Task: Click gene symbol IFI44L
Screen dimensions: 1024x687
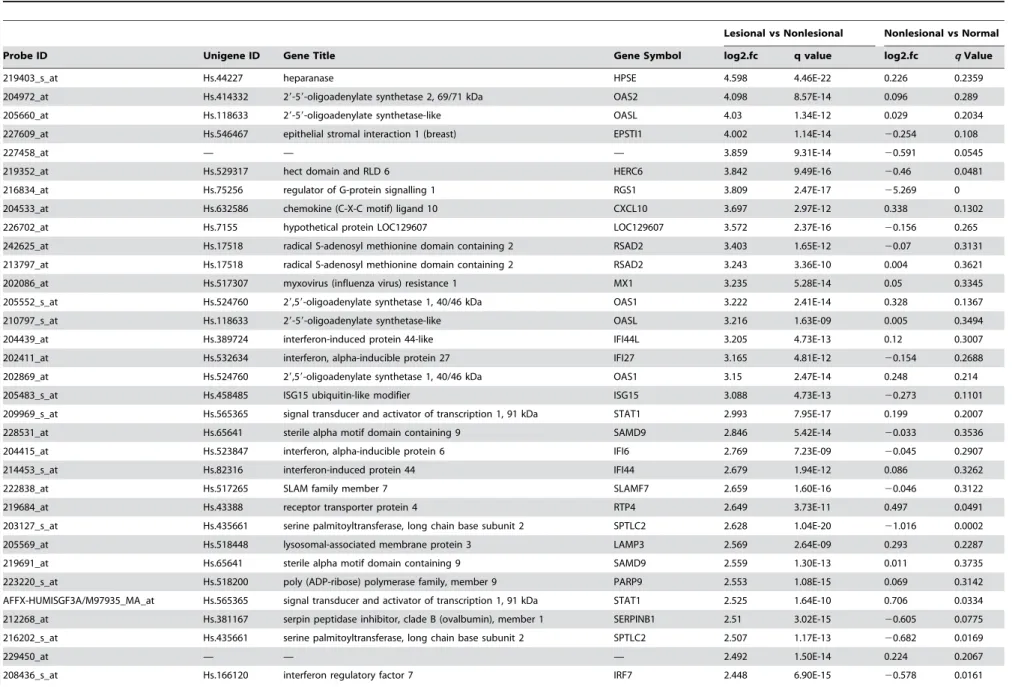Action: (627, 340)
